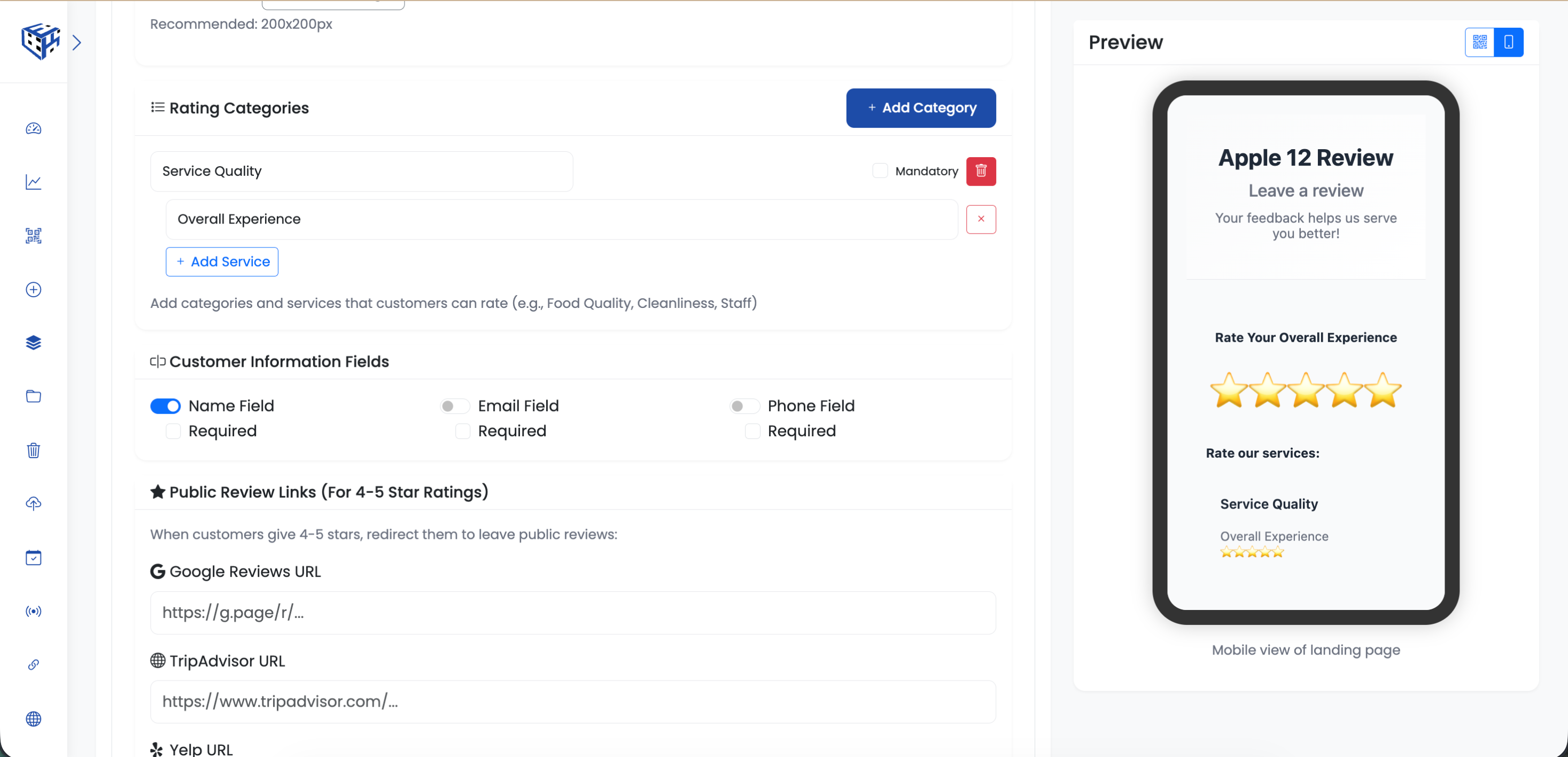Open the Dashboard from the sidebar
This screenshot has height=757, width=1568.
point(34,128)
